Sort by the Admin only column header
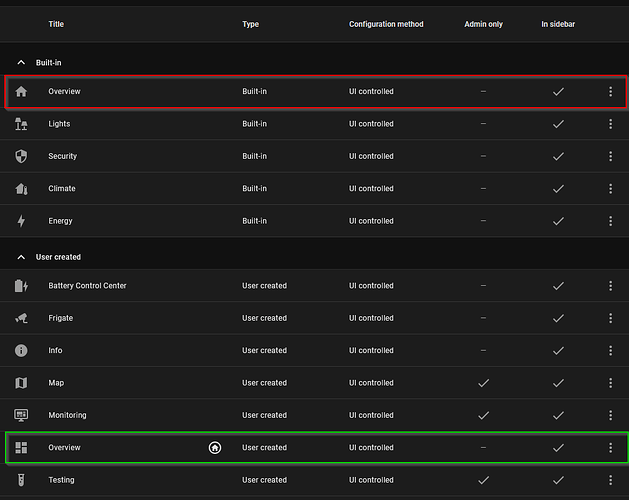This screenshot has height=500, width=629. (483, 24)
